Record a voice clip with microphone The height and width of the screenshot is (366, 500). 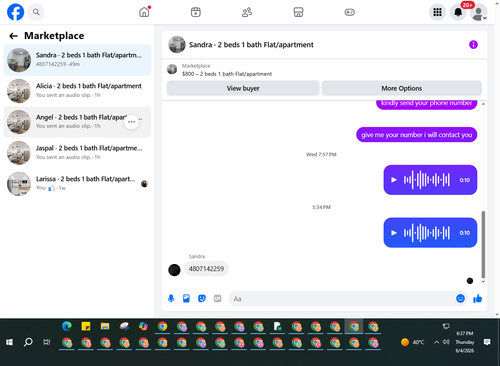171,298
